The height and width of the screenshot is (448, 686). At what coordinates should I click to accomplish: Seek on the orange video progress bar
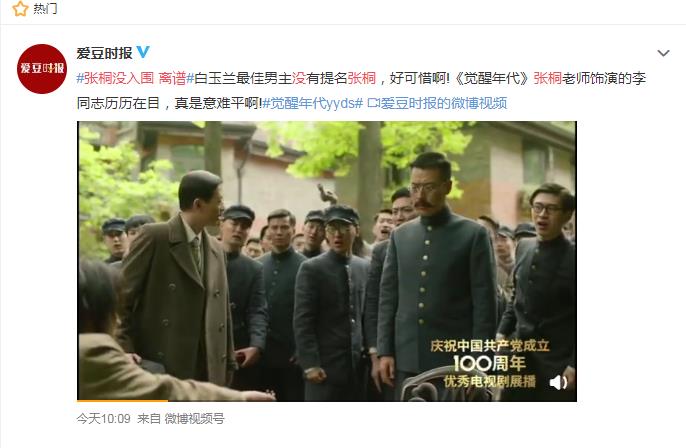click(327, 400)
